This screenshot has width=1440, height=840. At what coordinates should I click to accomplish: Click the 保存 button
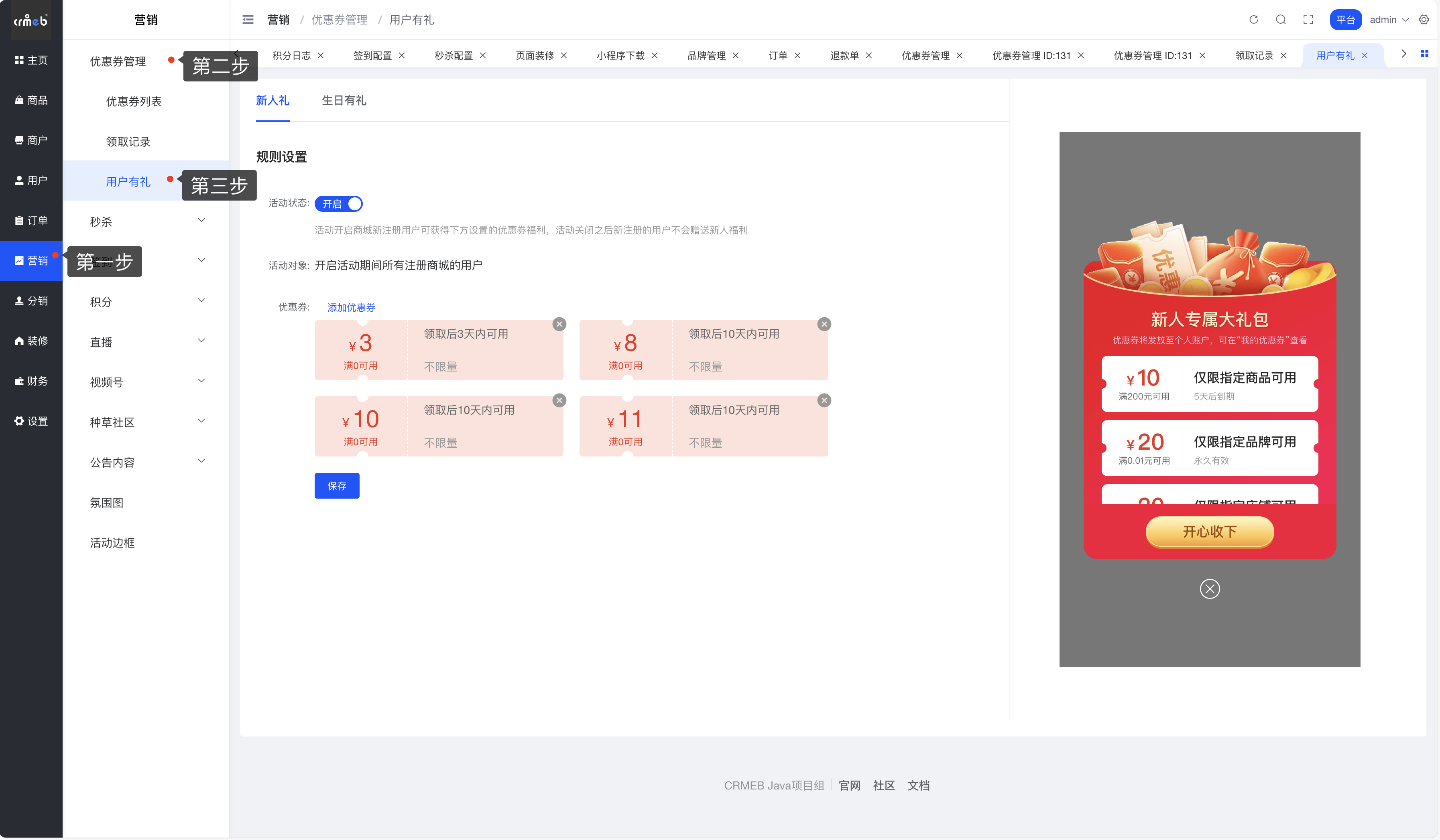[x=337, y=485]
